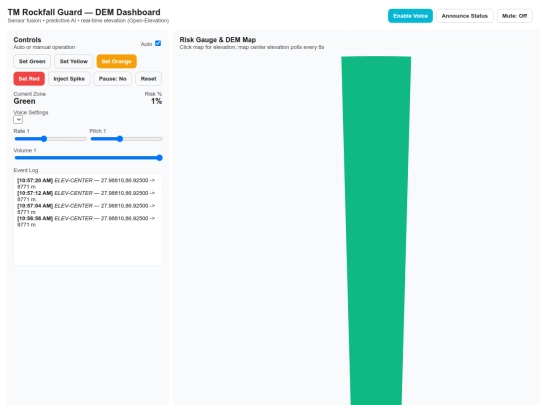Inject a spike into sensor data
Image resolution: width=540 pixels, height=405 pixels.
[x=69, y=79]
